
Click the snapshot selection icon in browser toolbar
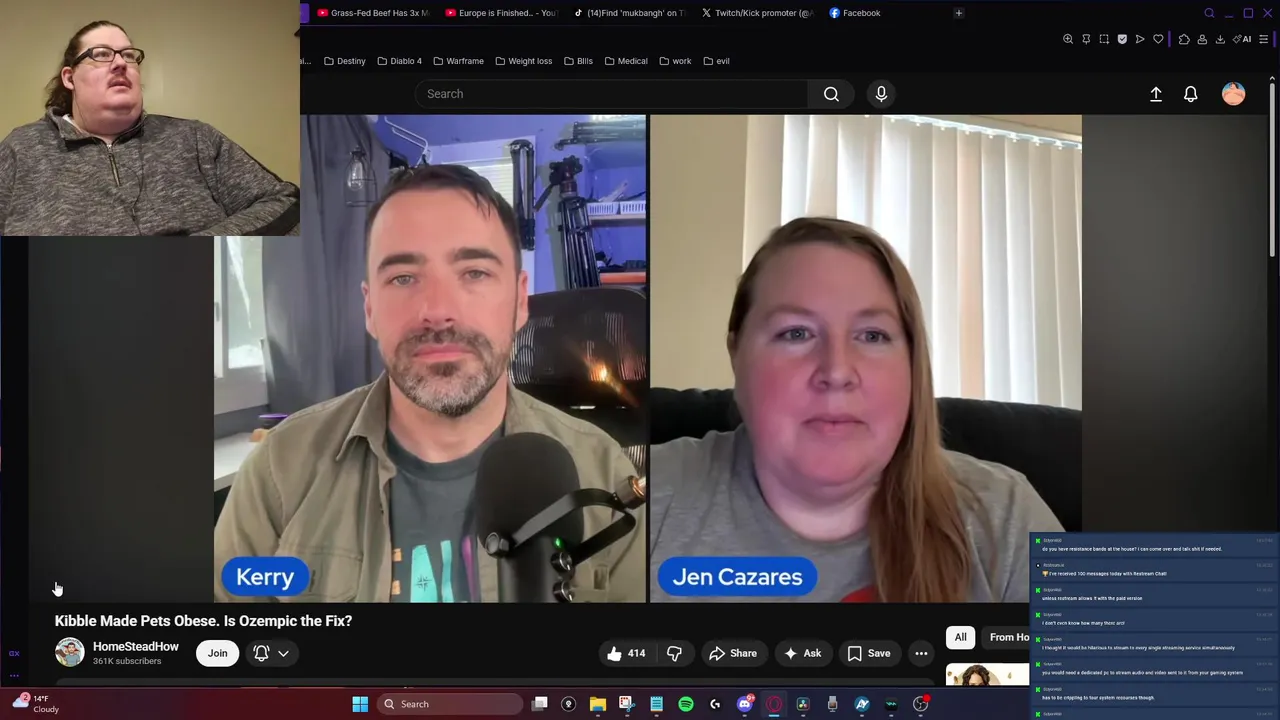(1104, 39)
